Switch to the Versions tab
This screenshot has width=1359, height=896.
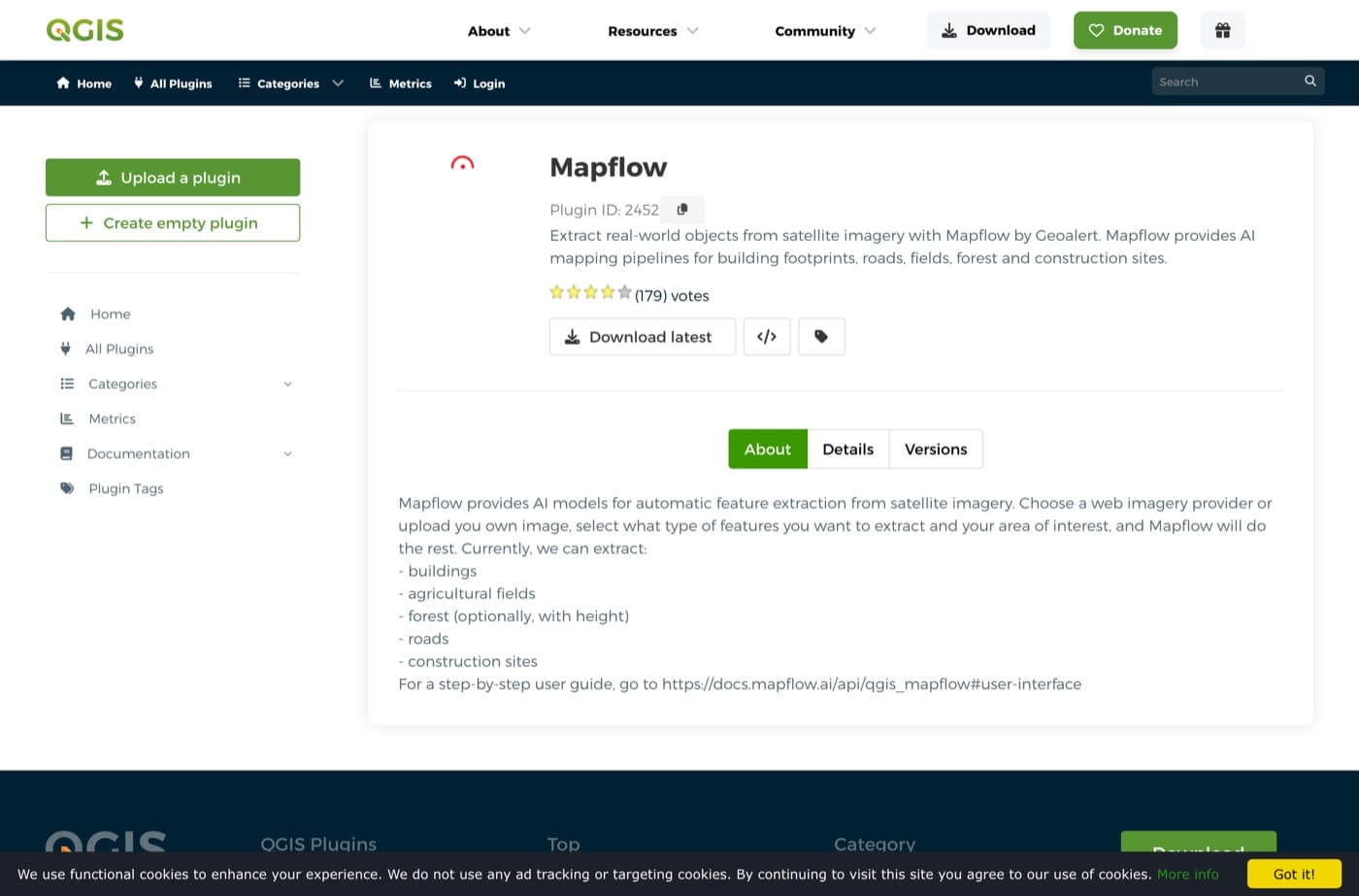(x=936, y=449)
